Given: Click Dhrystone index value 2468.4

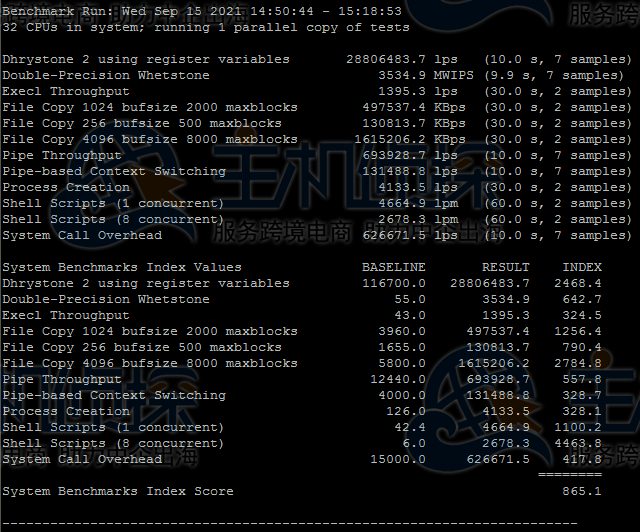Looking at the screenshot, I should tap(578, 283).
